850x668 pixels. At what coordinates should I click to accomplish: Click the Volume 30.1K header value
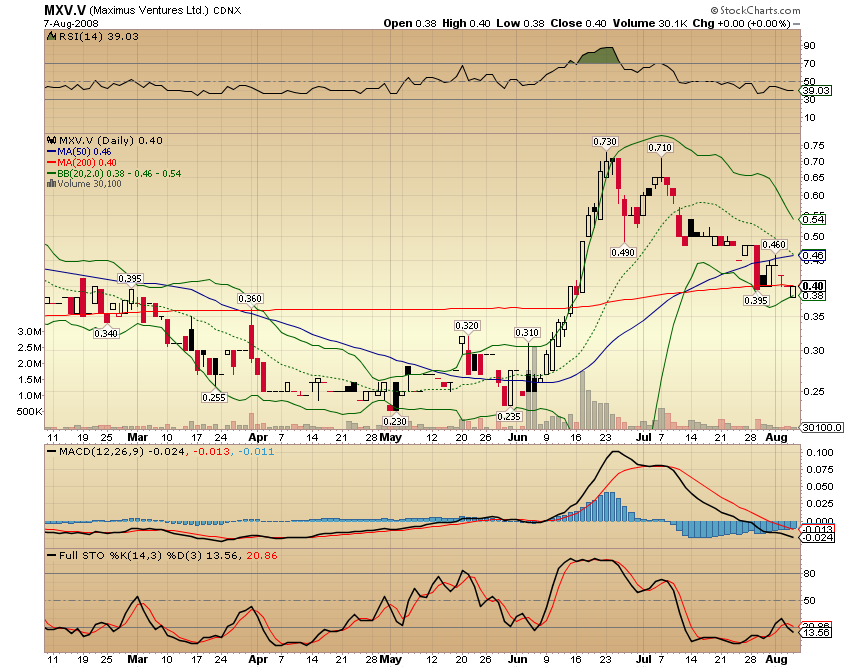coord(651,23)
